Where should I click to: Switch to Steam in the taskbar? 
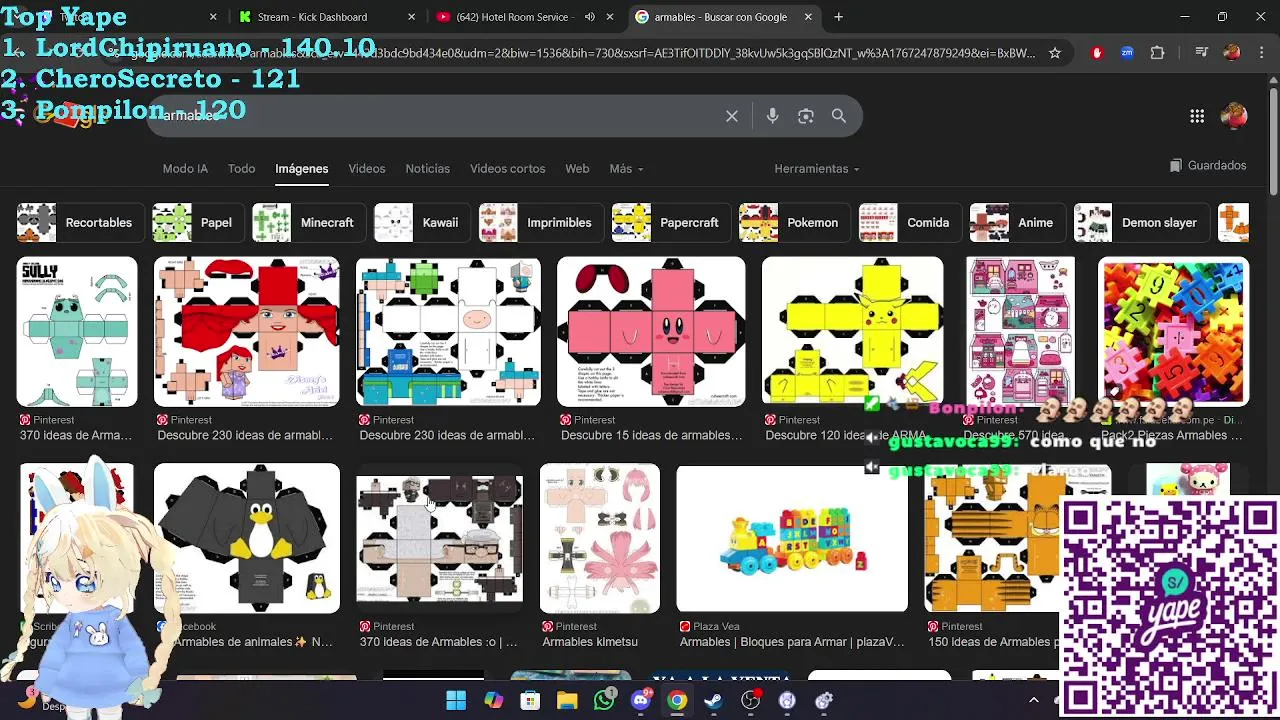tap(713, 700)
